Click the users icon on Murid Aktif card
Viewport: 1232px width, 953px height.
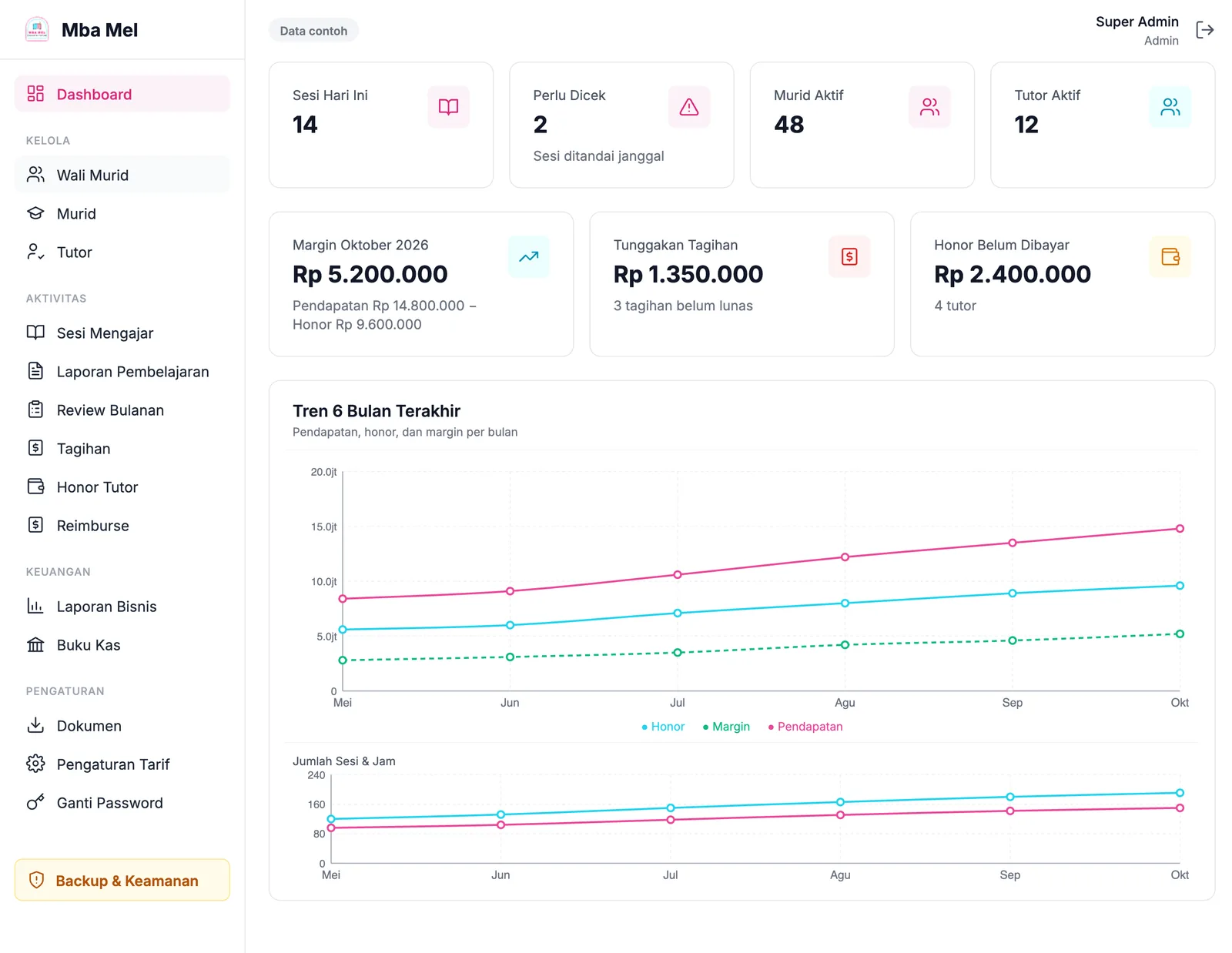pos(930,107)
